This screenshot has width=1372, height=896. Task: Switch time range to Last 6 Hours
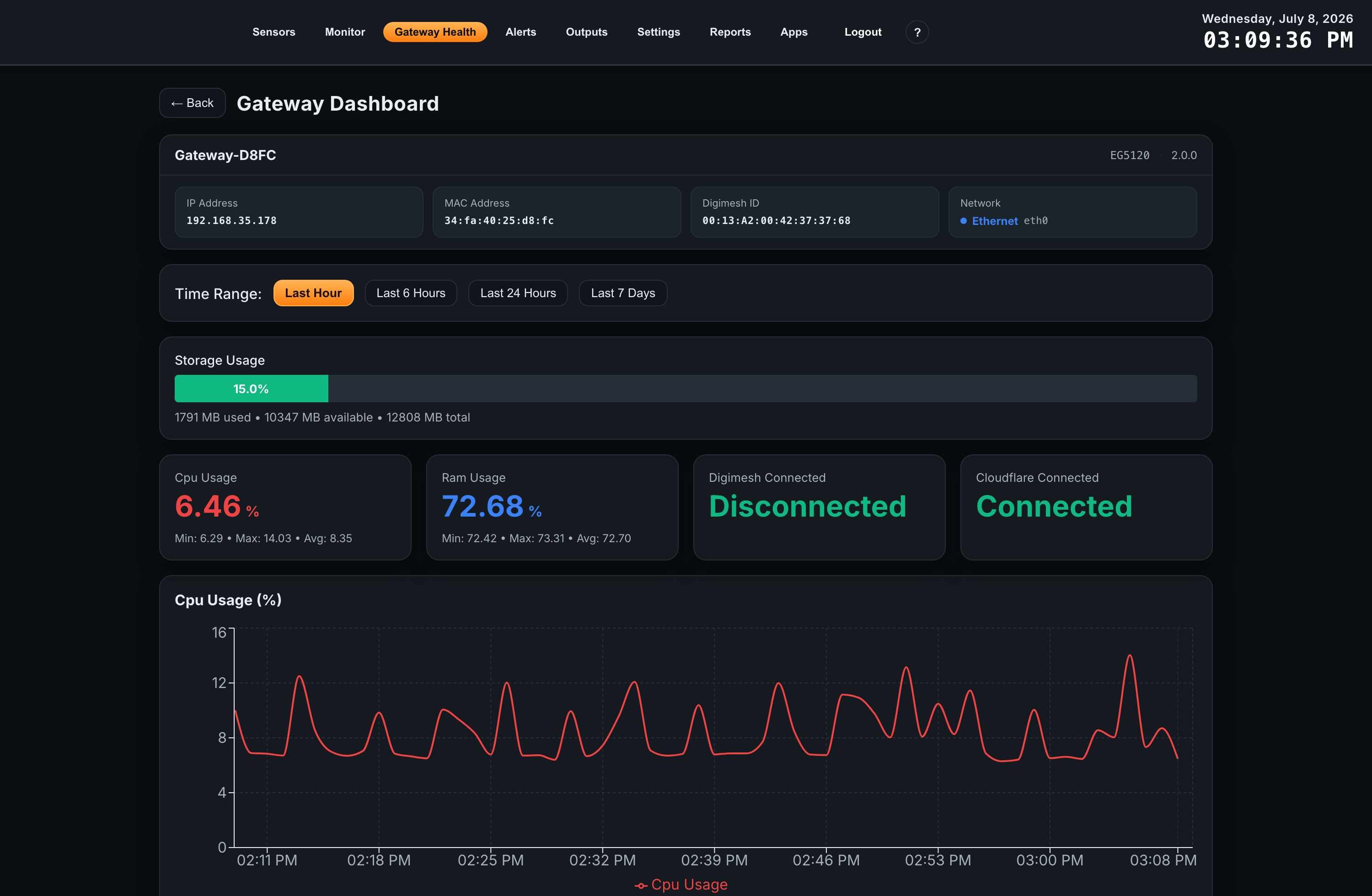click(410, 293)
